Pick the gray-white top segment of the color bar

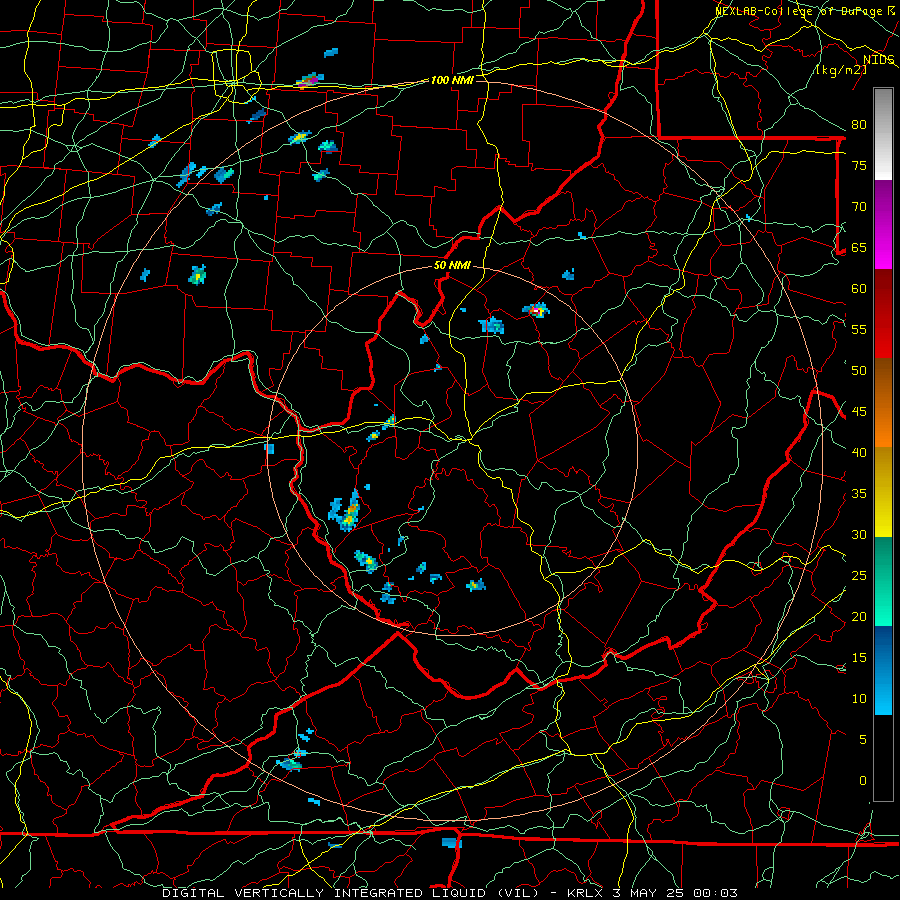[x=883, y=135]
